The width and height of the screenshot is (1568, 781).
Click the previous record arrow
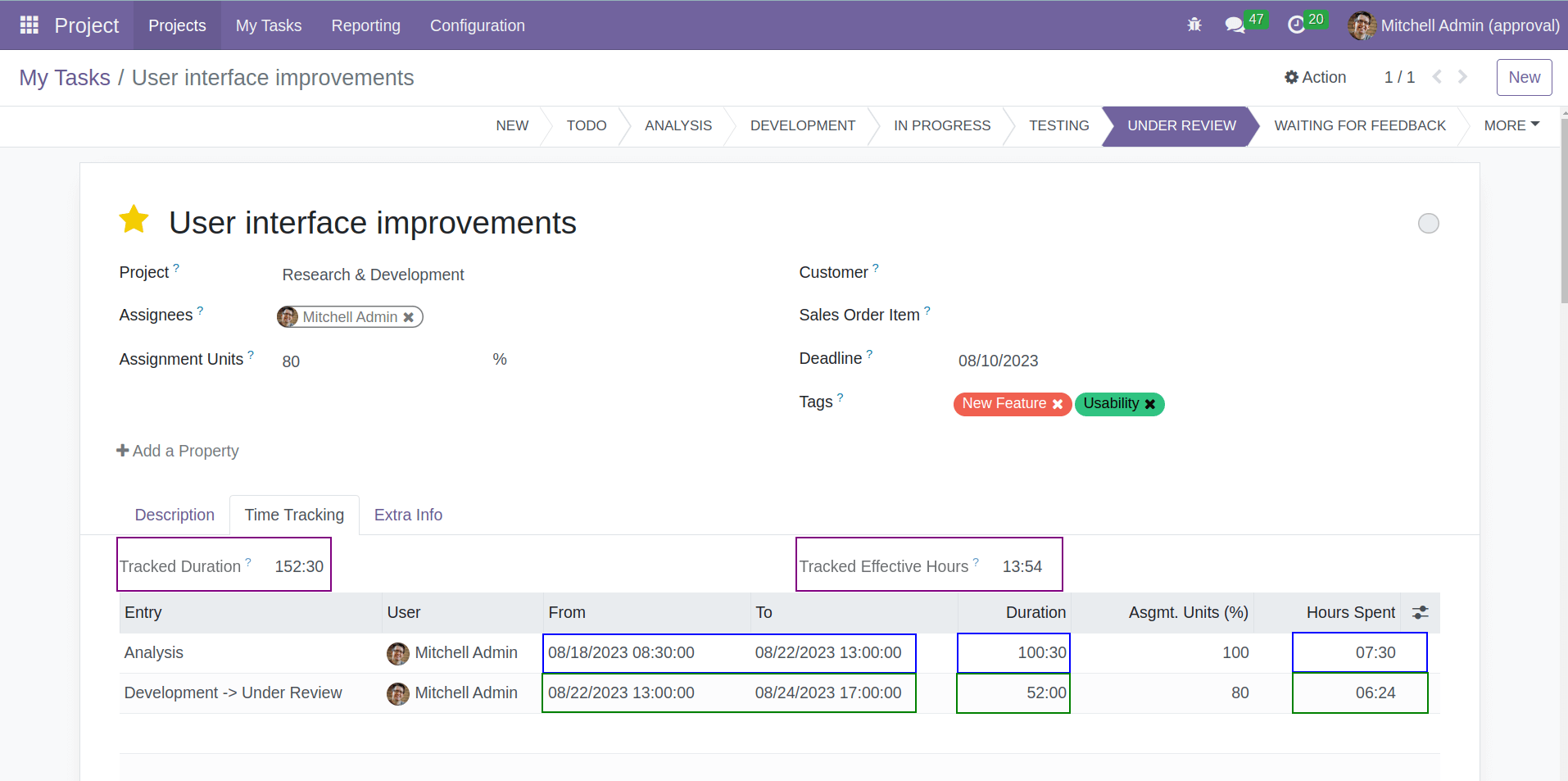coord(1438,76)
